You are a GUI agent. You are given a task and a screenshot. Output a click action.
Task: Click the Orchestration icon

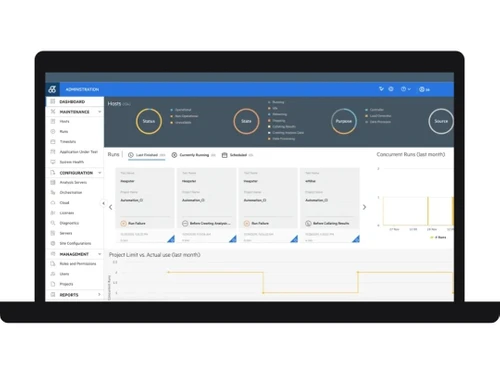click(53, 192)
